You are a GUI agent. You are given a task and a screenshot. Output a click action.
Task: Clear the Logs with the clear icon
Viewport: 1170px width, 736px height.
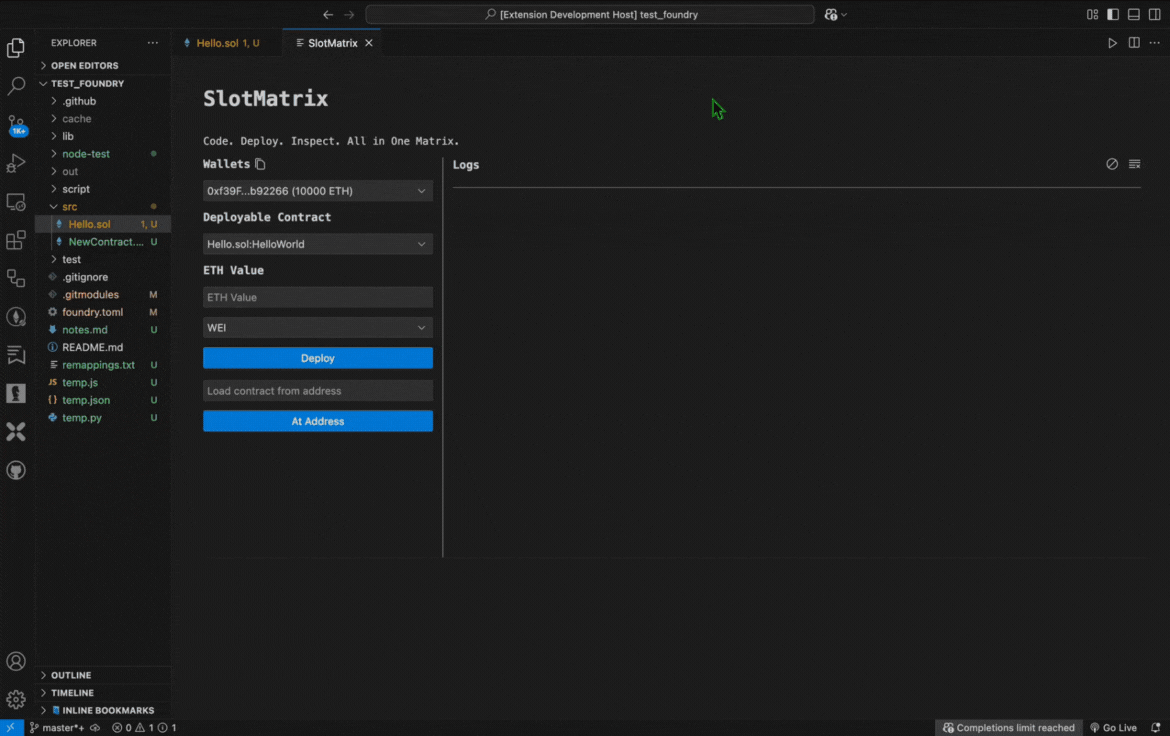pyautogui.click(x=1112, y=164)
